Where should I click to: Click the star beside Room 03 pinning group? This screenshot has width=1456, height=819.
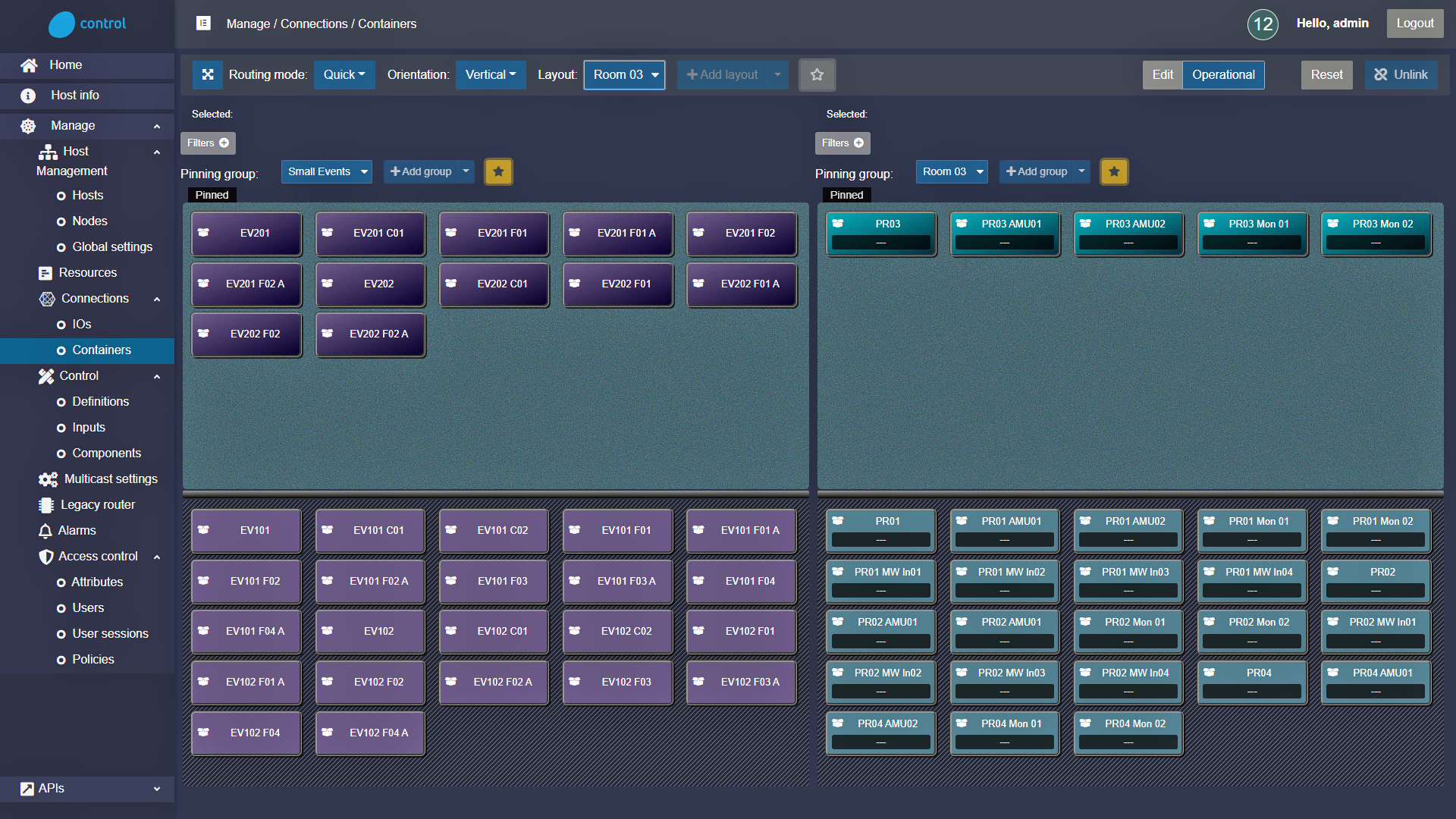pyautogui.click(x=1114, y=171)
